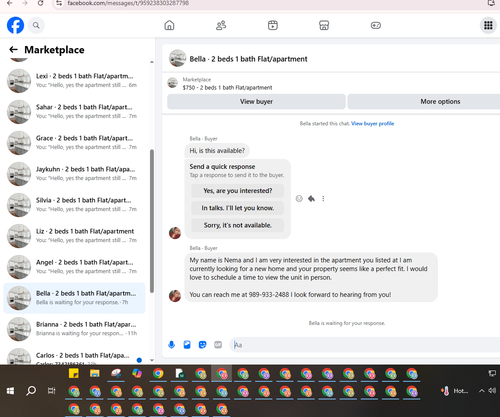Viewport: 500px width, 417px height.
Task: Open File Explorer on the taskbar
Action: (x=95, y=374)
